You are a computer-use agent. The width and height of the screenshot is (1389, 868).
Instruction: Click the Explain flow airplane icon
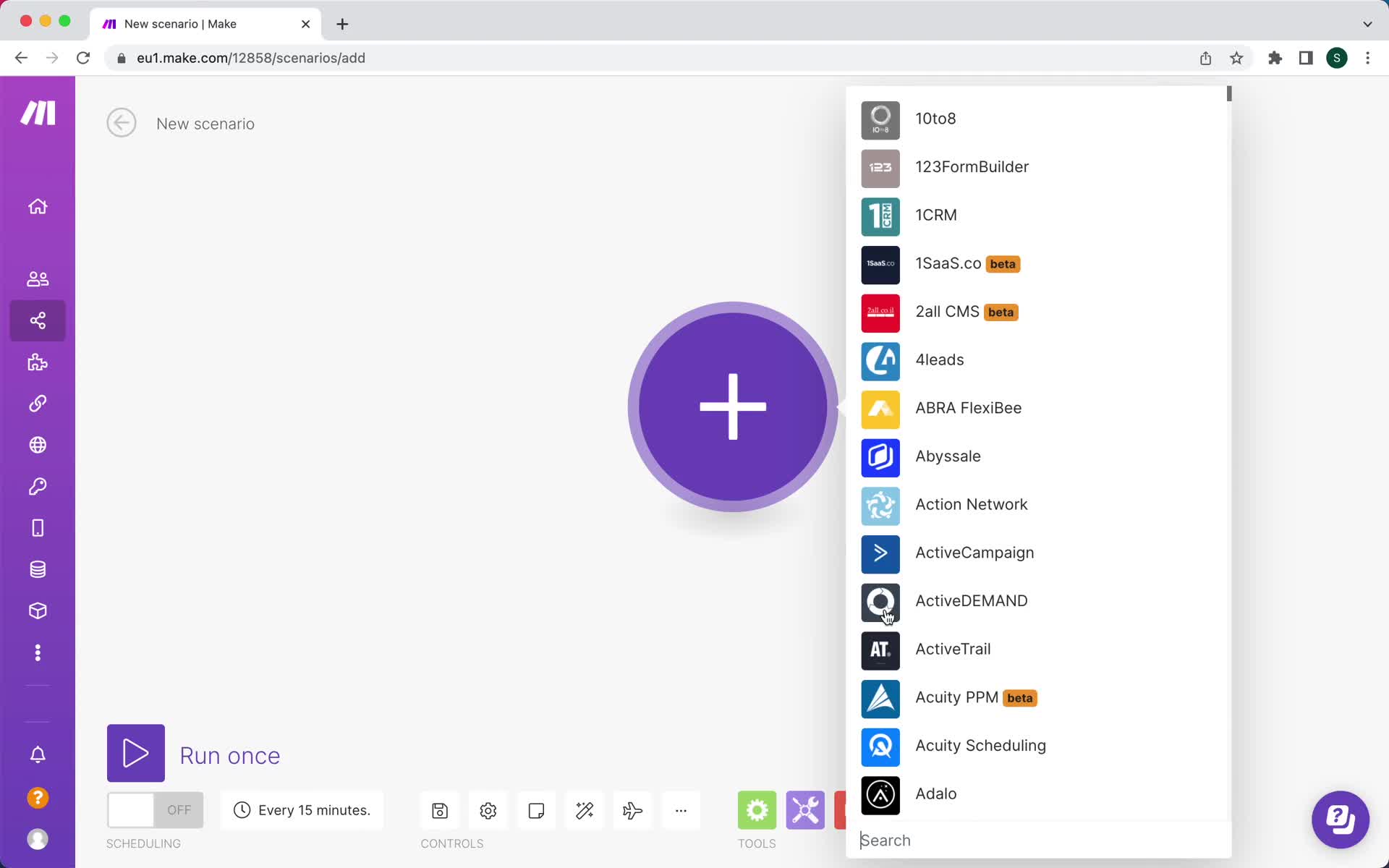point(632,811)
